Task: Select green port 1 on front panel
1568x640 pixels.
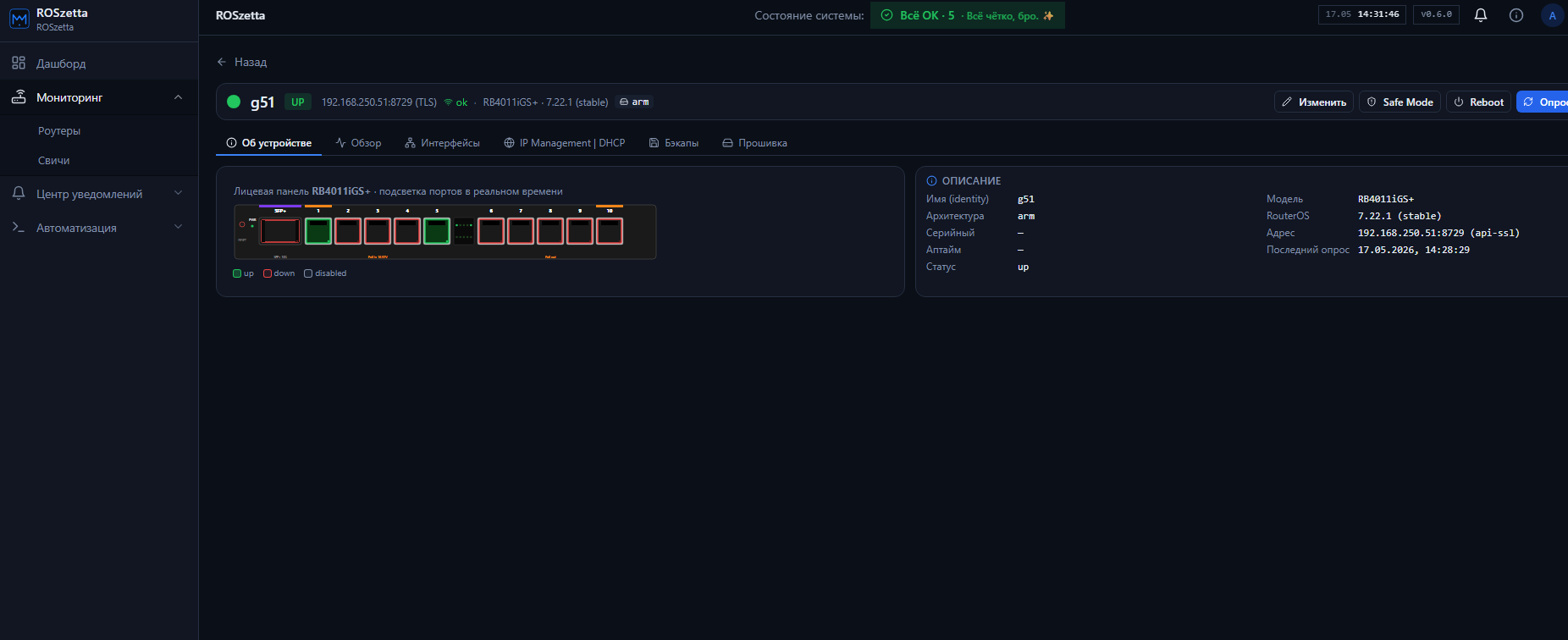Action: (x=318, y=231)
